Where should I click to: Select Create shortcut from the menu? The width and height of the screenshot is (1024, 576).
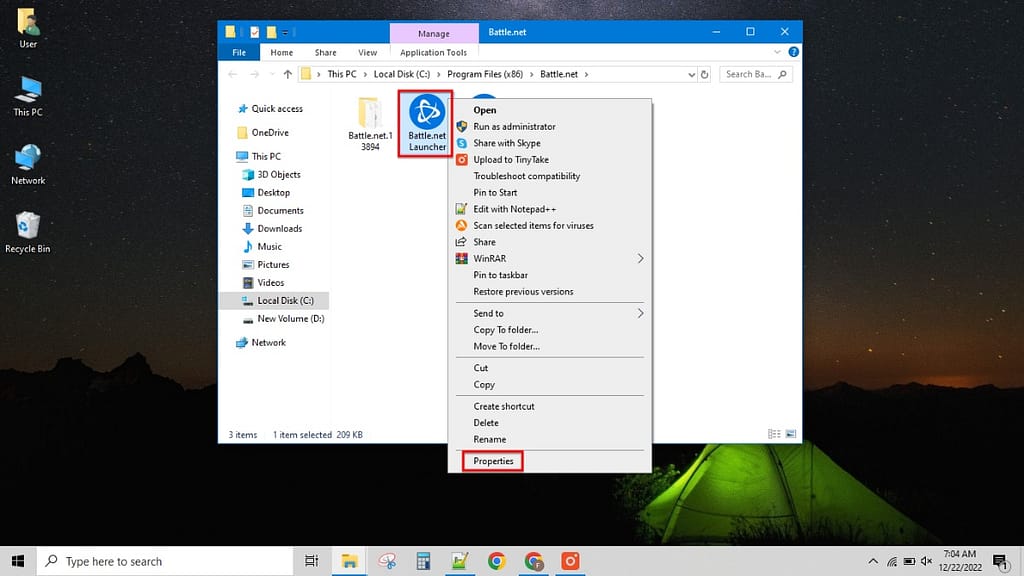504,406
